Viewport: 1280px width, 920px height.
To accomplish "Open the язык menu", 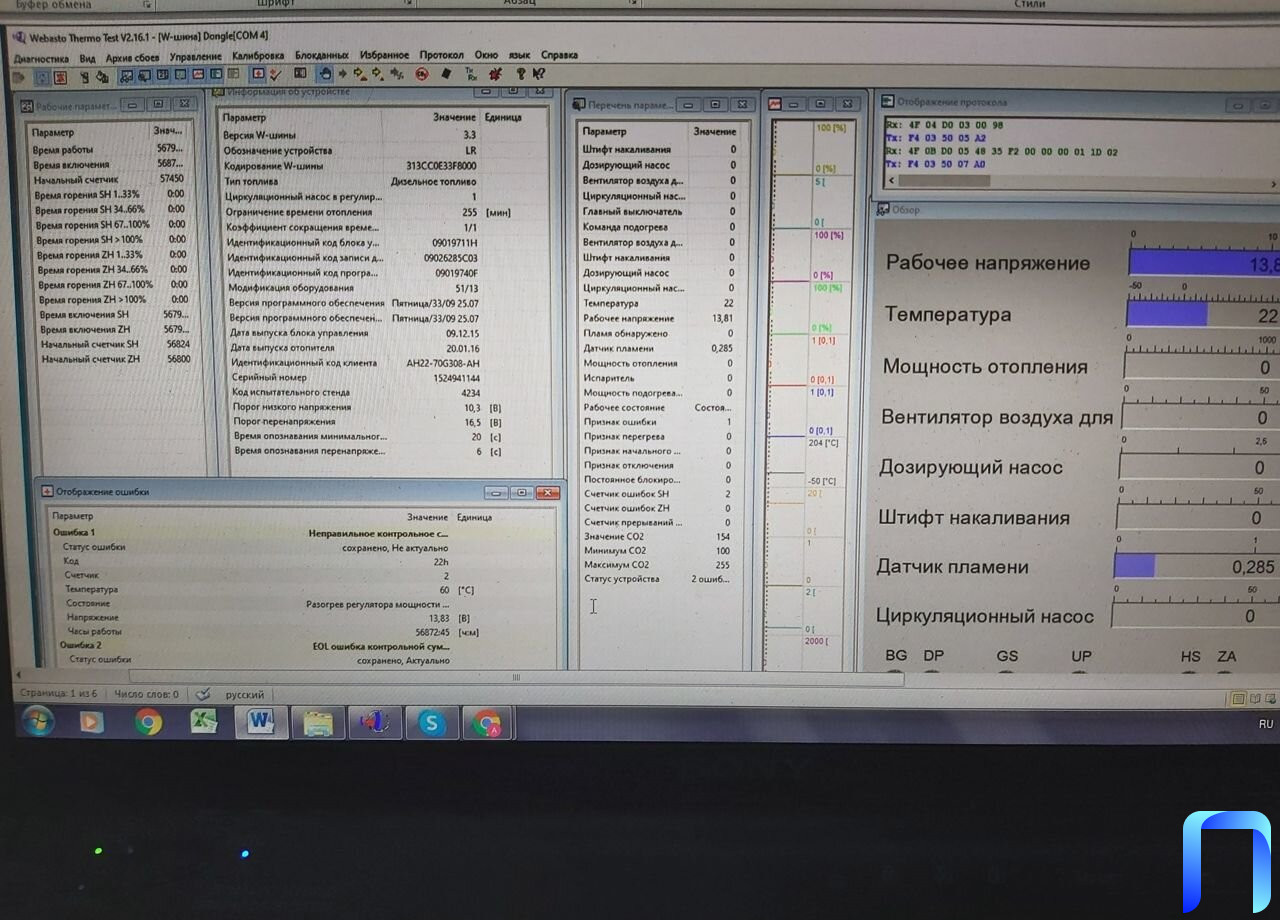I will click(x=520, y=55).
